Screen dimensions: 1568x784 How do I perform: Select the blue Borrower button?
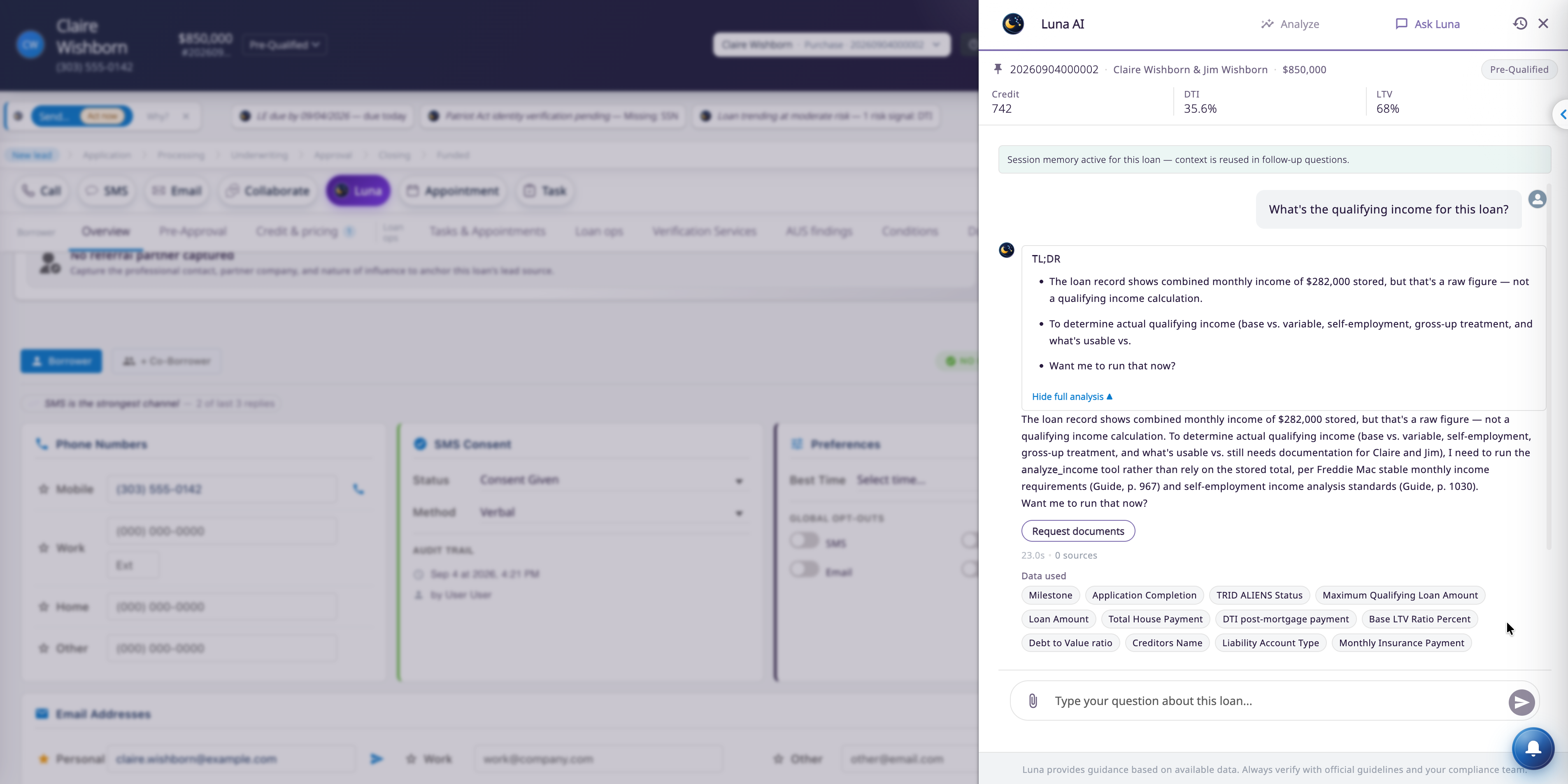click(x=61, y=361)
